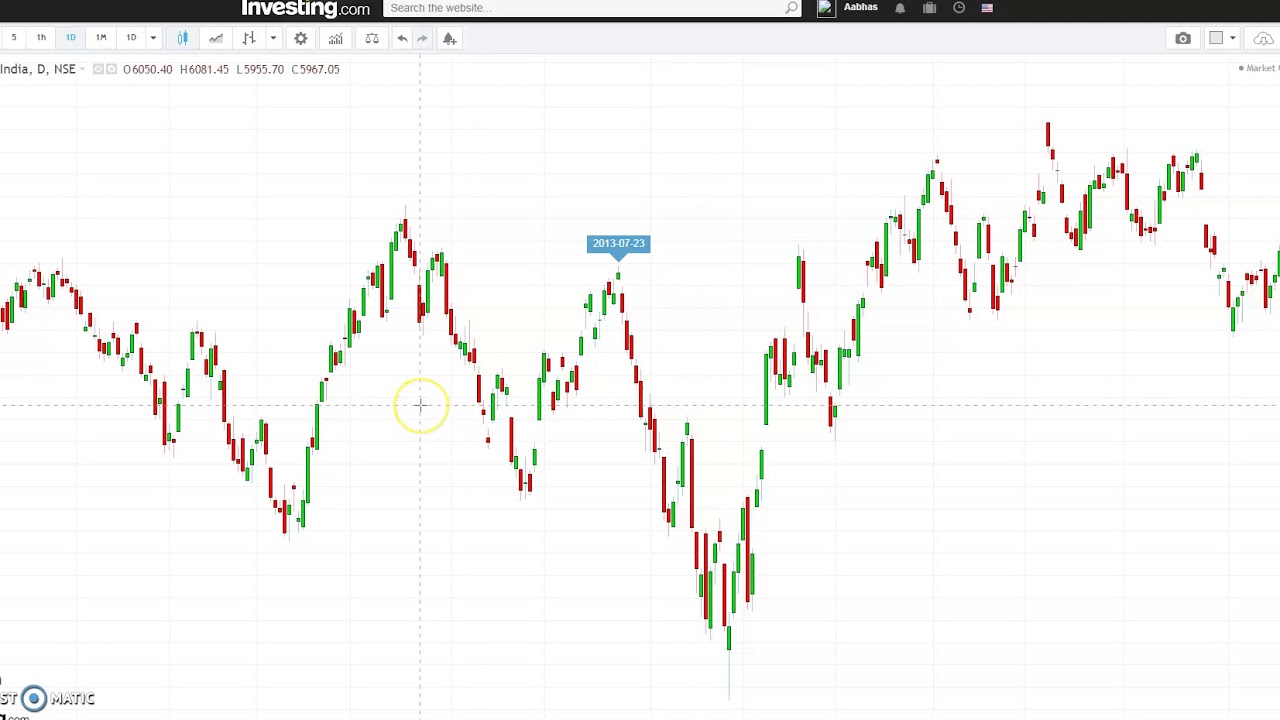Open chart properties gear icon
This screenshot has width=1280, height=720.
[301, 38]
